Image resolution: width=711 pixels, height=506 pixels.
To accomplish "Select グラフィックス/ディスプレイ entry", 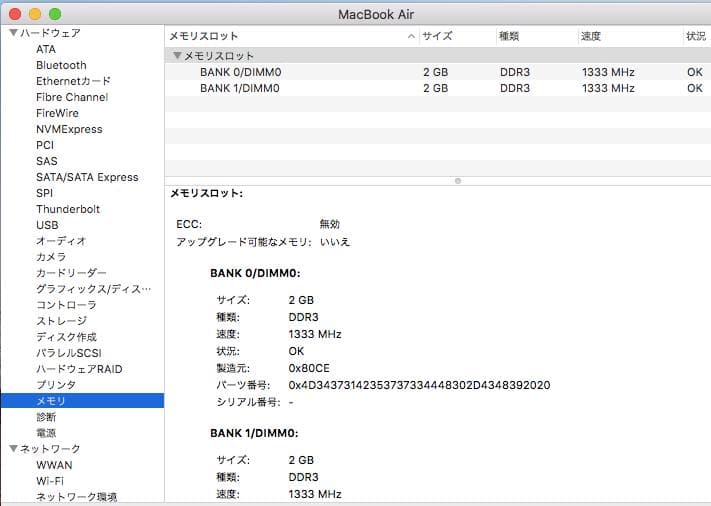I will pyautogui.click(x=93, y=289).
